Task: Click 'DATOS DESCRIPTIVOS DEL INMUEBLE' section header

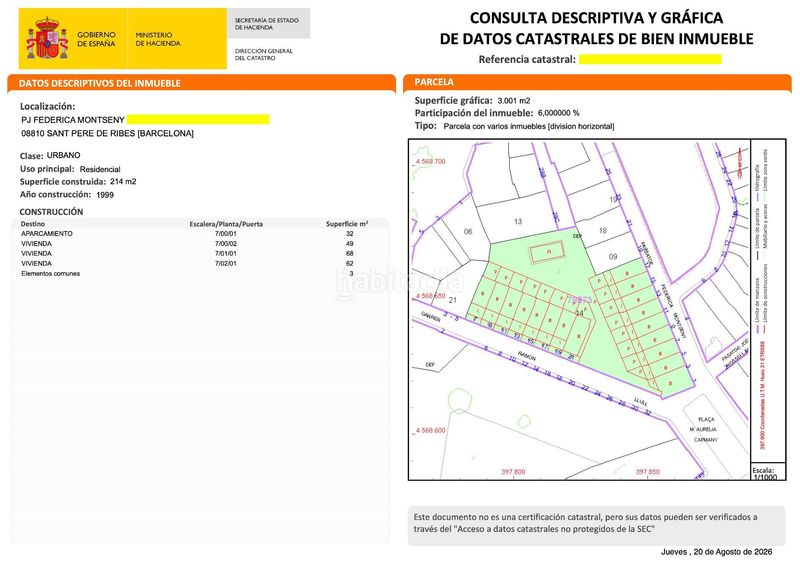Action: coord(99,83)
